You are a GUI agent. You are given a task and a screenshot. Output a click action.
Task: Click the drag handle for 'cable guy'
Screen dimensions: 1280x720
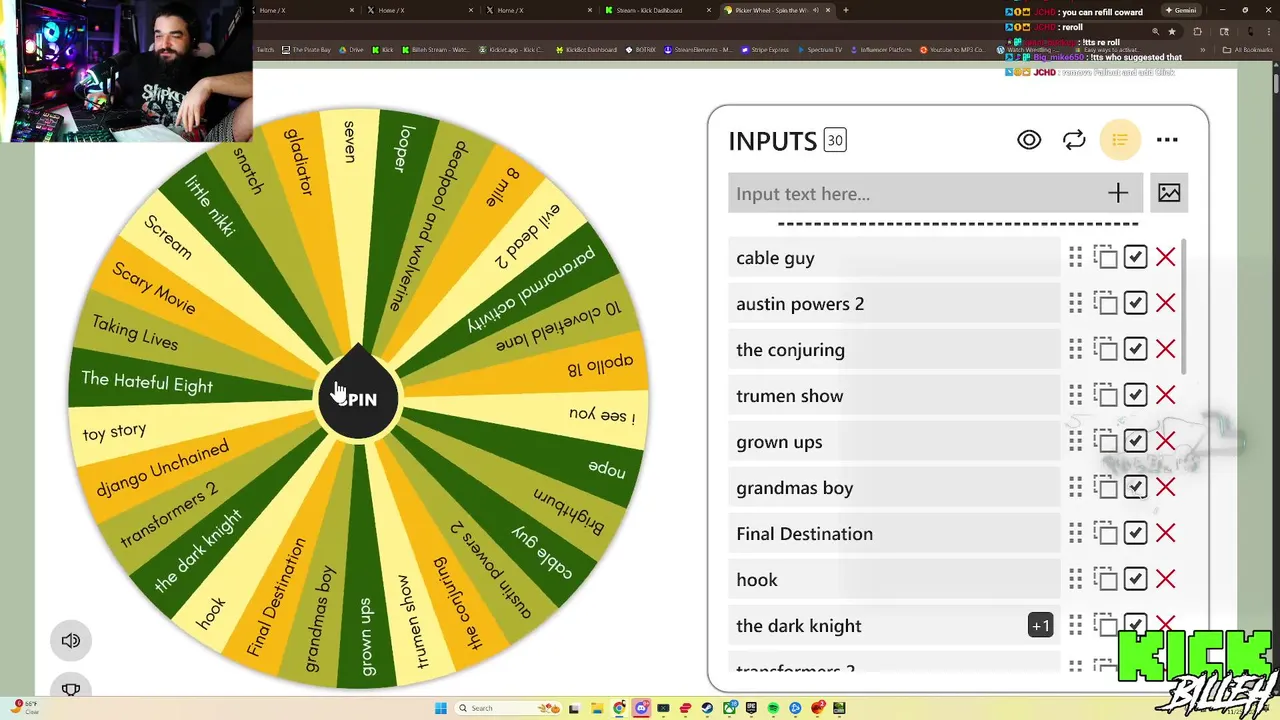1075,258
